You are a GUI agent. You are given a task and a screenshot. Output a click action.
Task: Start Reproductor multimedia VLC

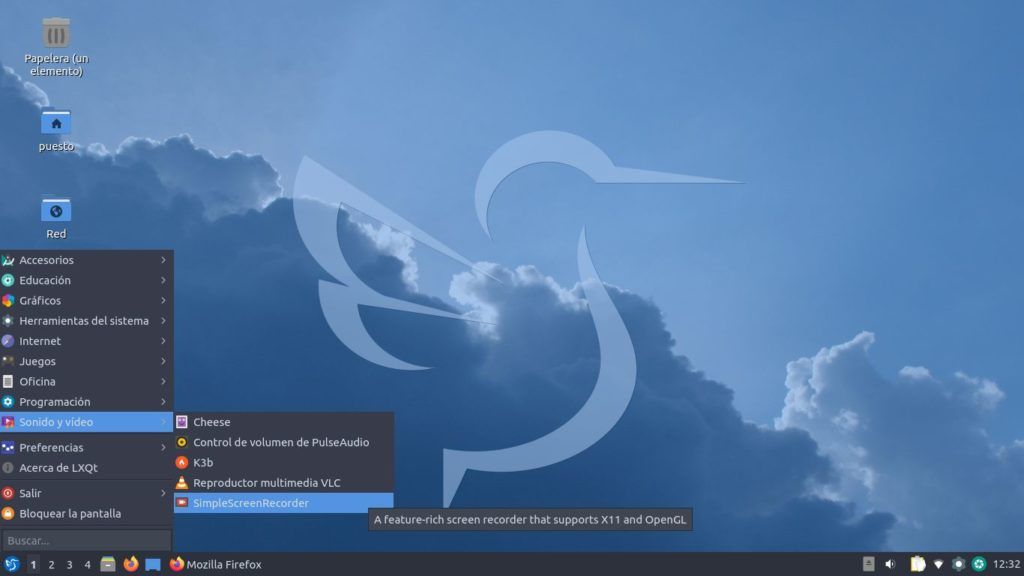(x=266, y=483)
